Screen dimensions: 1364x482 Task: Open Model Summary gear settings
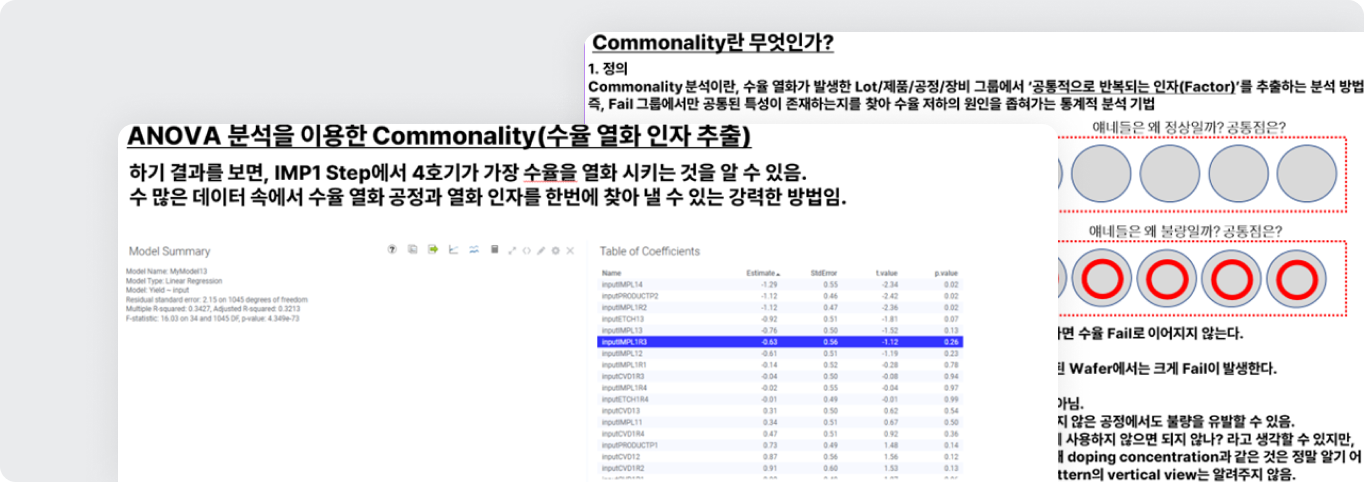pyautogui.click(x=555, y=250)
